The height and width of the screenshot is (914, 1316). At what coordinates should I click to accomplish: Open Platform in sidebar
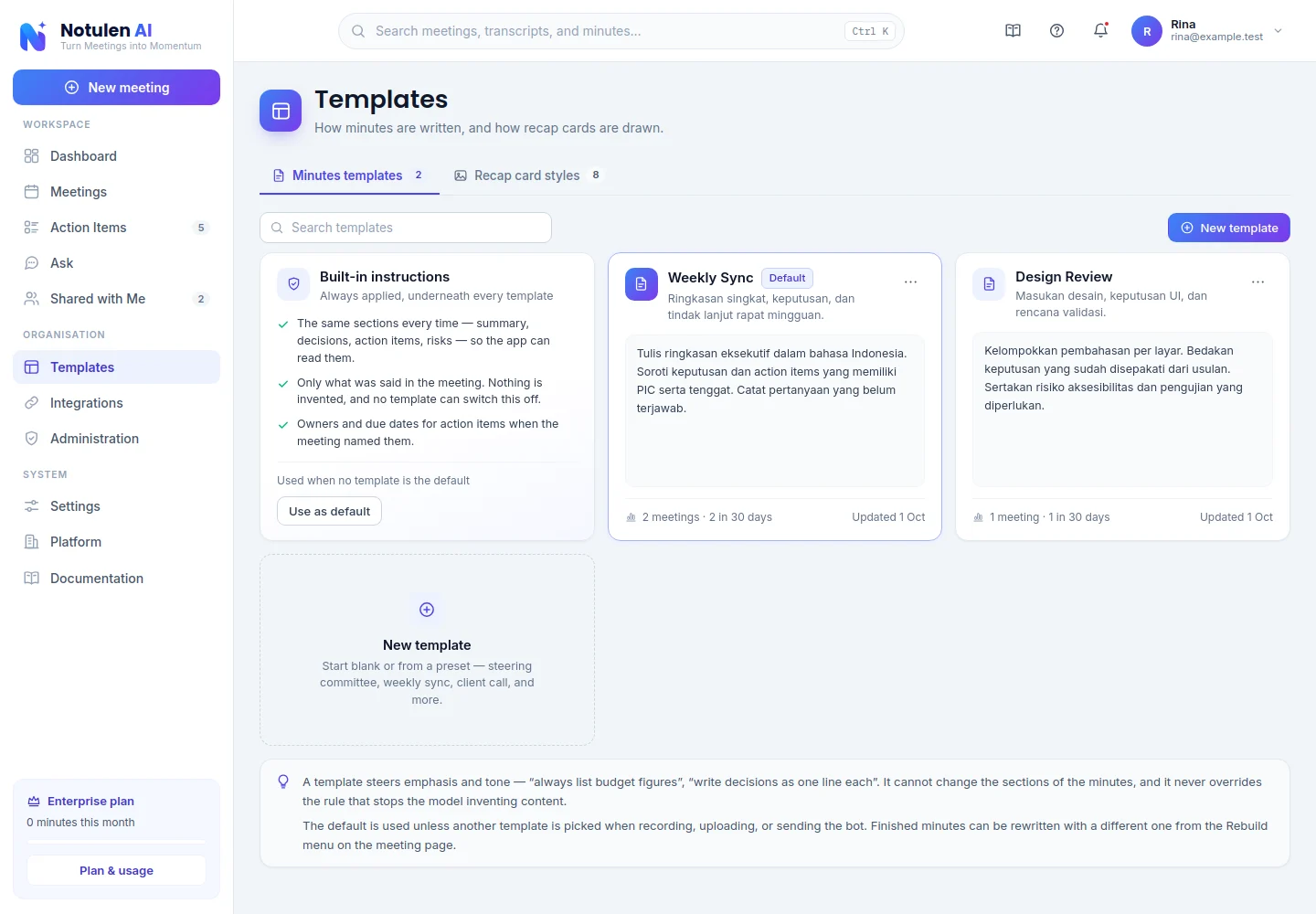[x=116, y=542]
